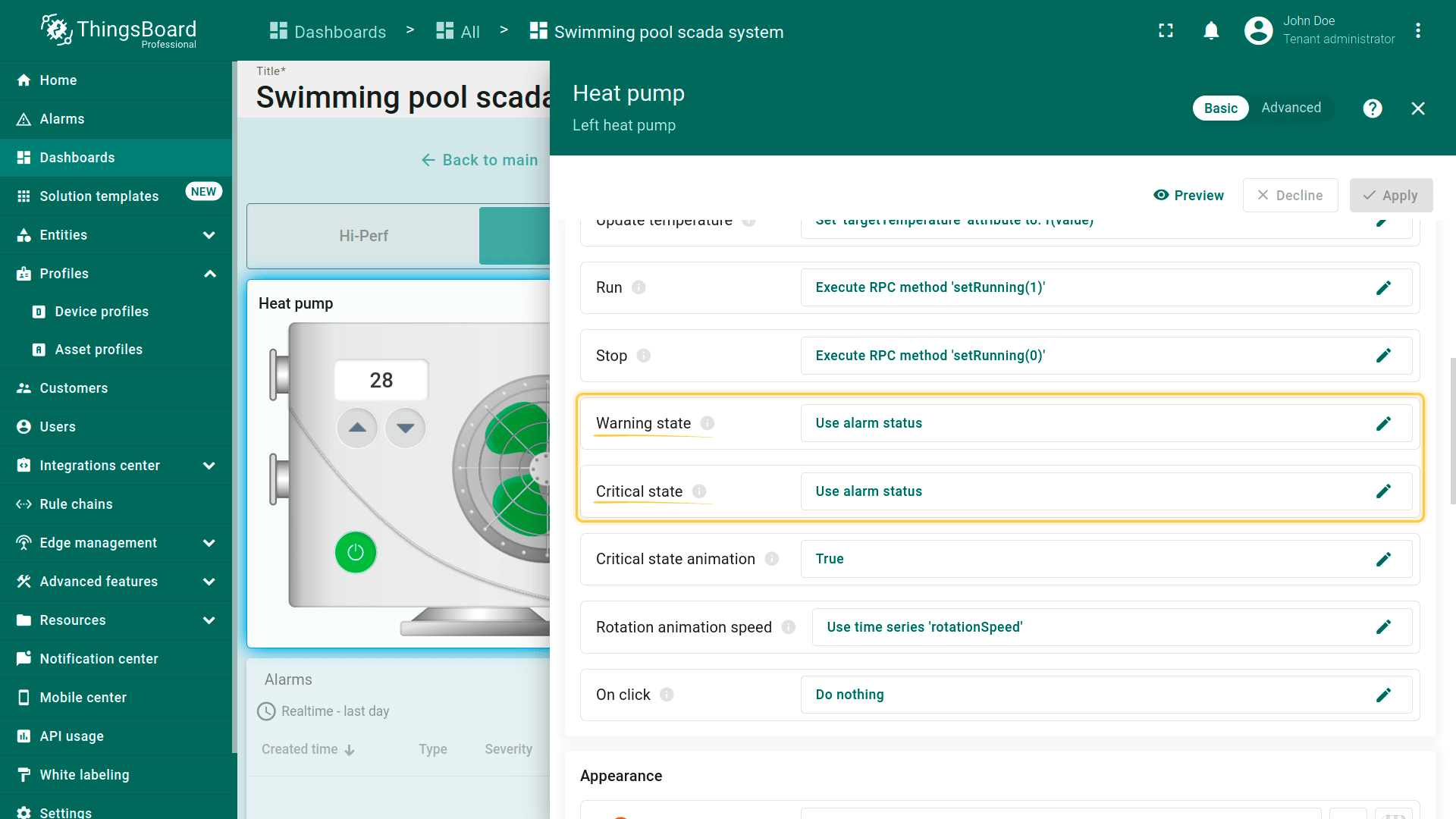Edit Warning state alarm status setting

pos(1383,423)
